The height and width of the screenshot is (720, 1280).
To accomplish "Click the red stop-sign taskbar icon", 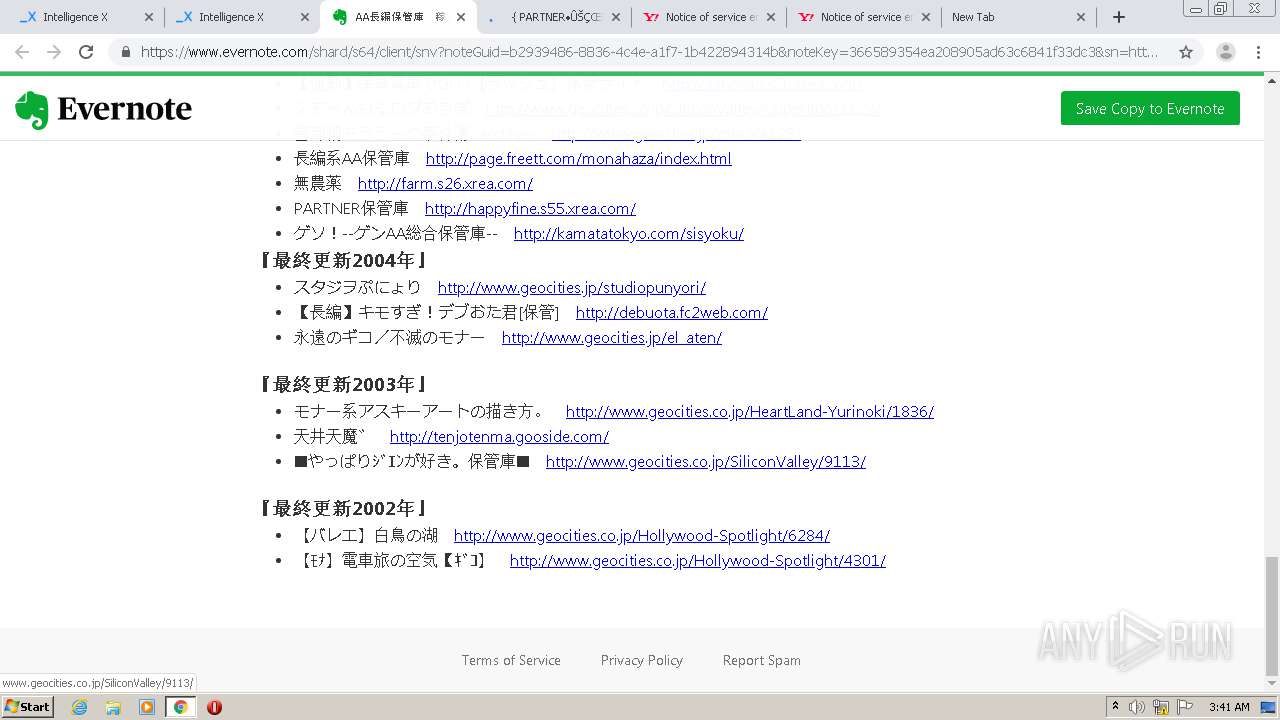I will tap(214, 707).
